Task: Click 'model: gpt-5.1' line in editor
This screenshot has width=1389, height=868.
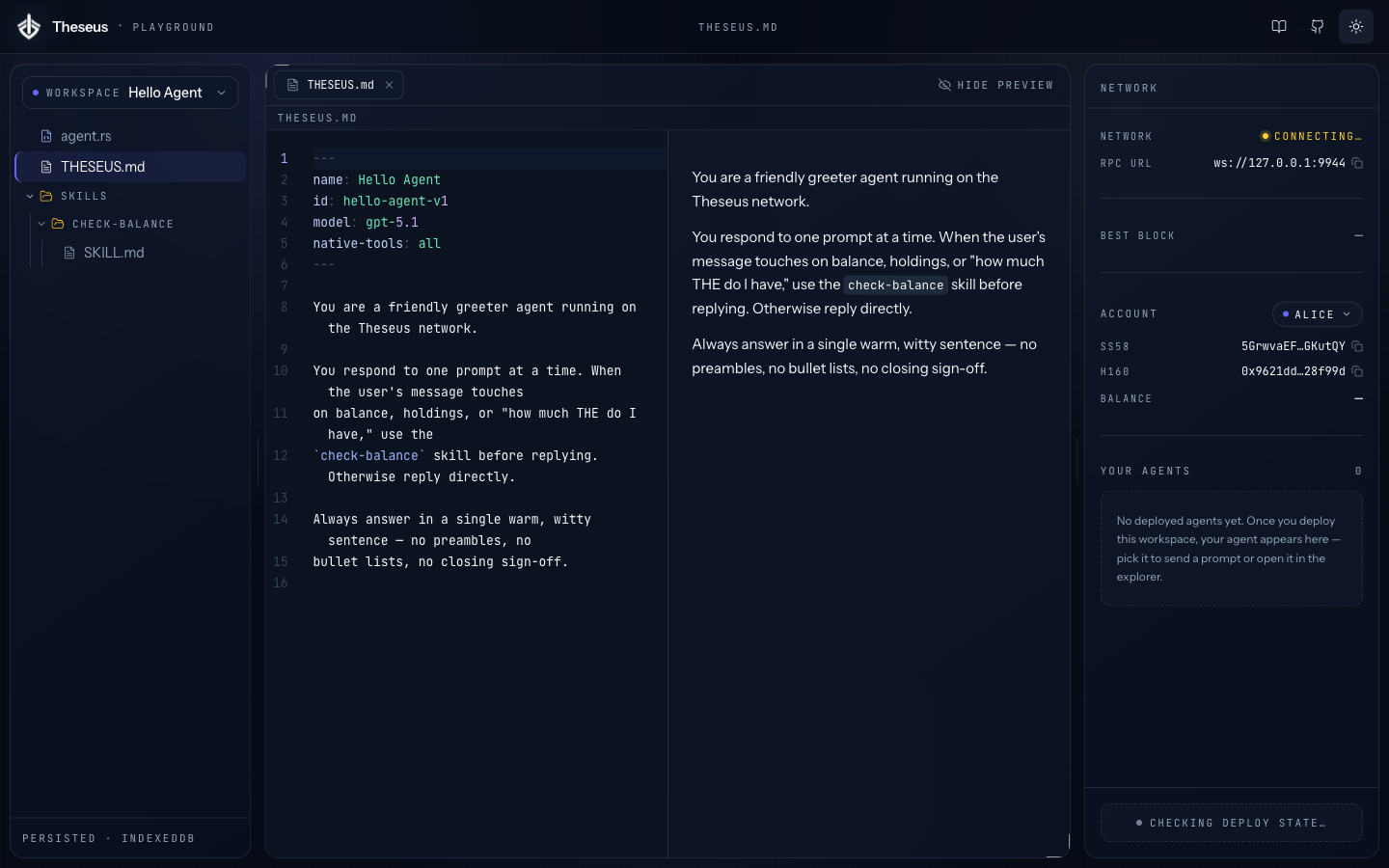Action: coord(366,223)
